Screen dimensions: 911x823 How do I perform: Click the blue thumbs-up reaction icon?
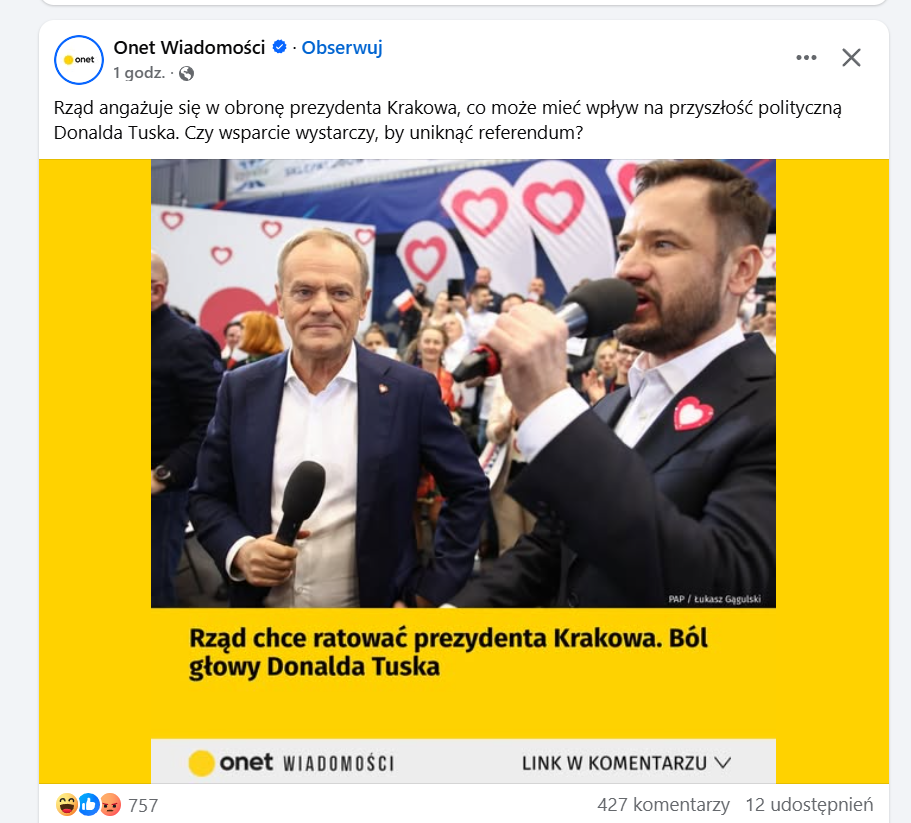pyautogui.click(x=89, y=804)
